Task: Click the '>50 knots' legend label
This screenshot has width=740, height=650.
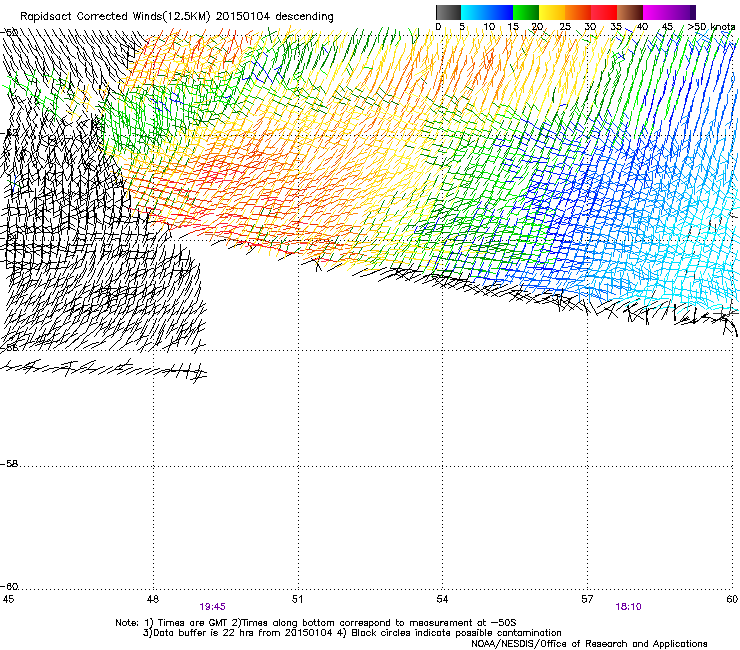Action: click(711, 27)
